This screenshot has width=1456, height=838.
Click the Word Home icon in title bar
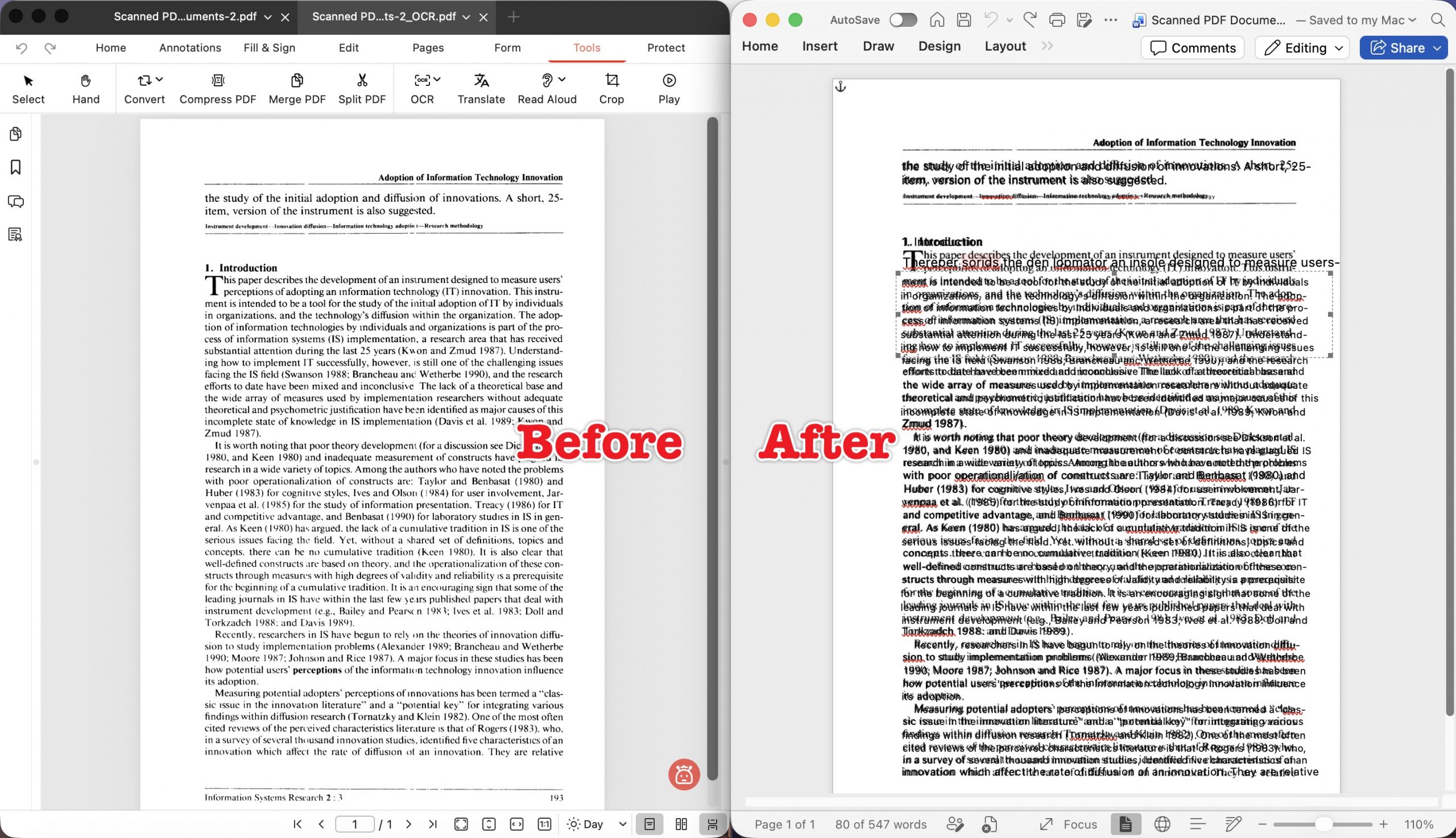(937, 20)
